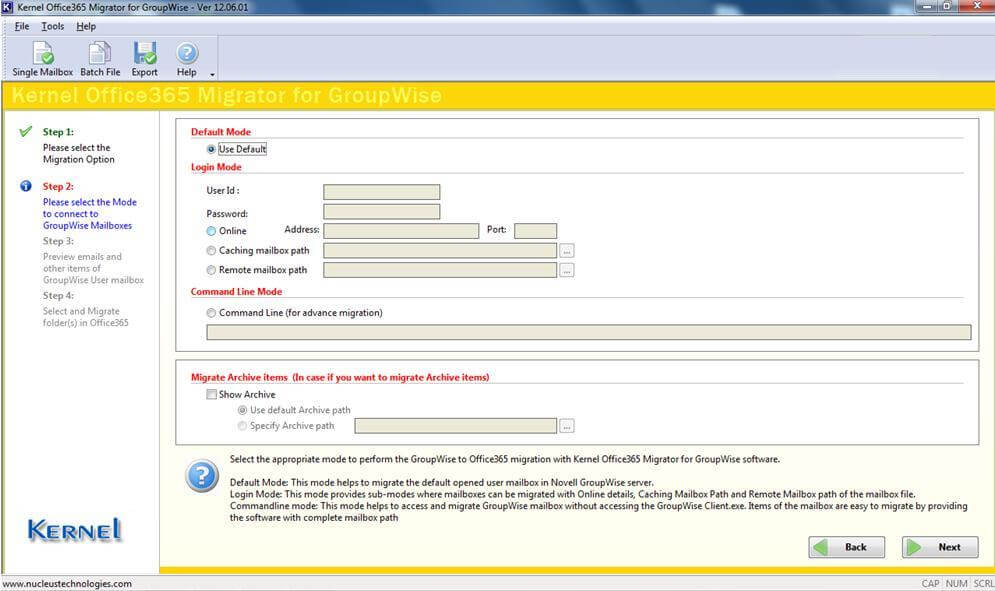Click the www.nucleustechnologies.com status bar text

tap(67, 584)
